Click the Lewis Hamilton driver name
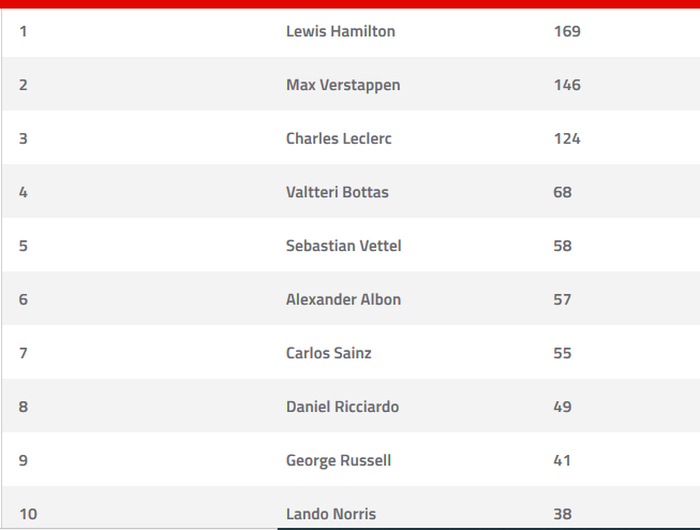Image resolution: width=700 pixels, height=530 pixels. click(x=340, y=31)
